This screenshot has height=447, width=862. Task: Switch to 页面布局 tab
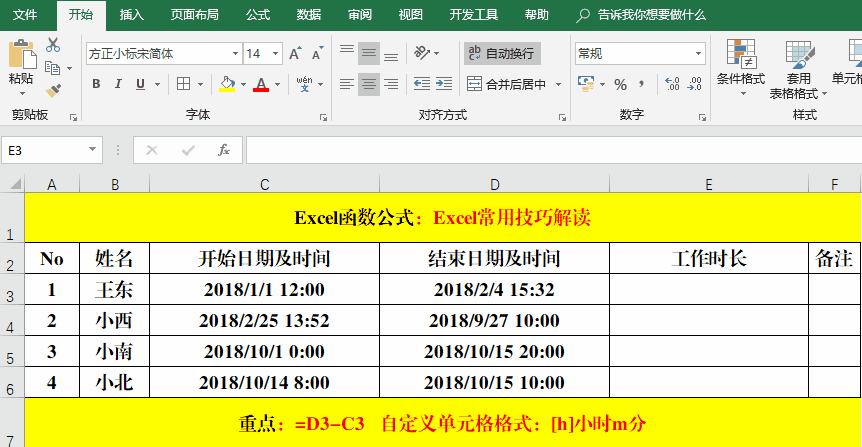pos(194,15)
